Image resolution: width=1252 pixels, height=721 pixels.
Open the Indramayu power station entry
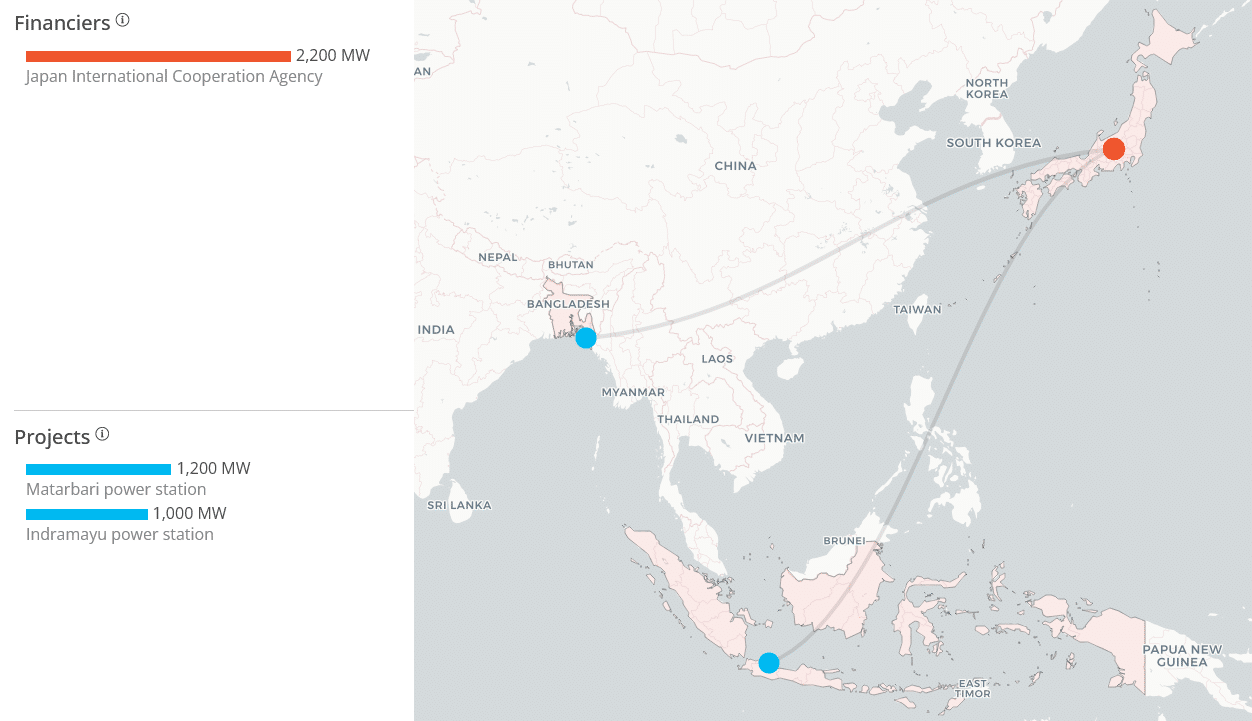click(x=120, y=535)
